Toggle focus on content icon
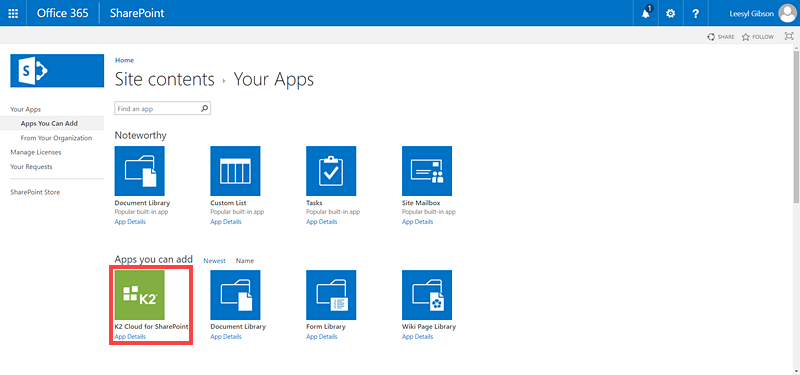 coord(789,36)
